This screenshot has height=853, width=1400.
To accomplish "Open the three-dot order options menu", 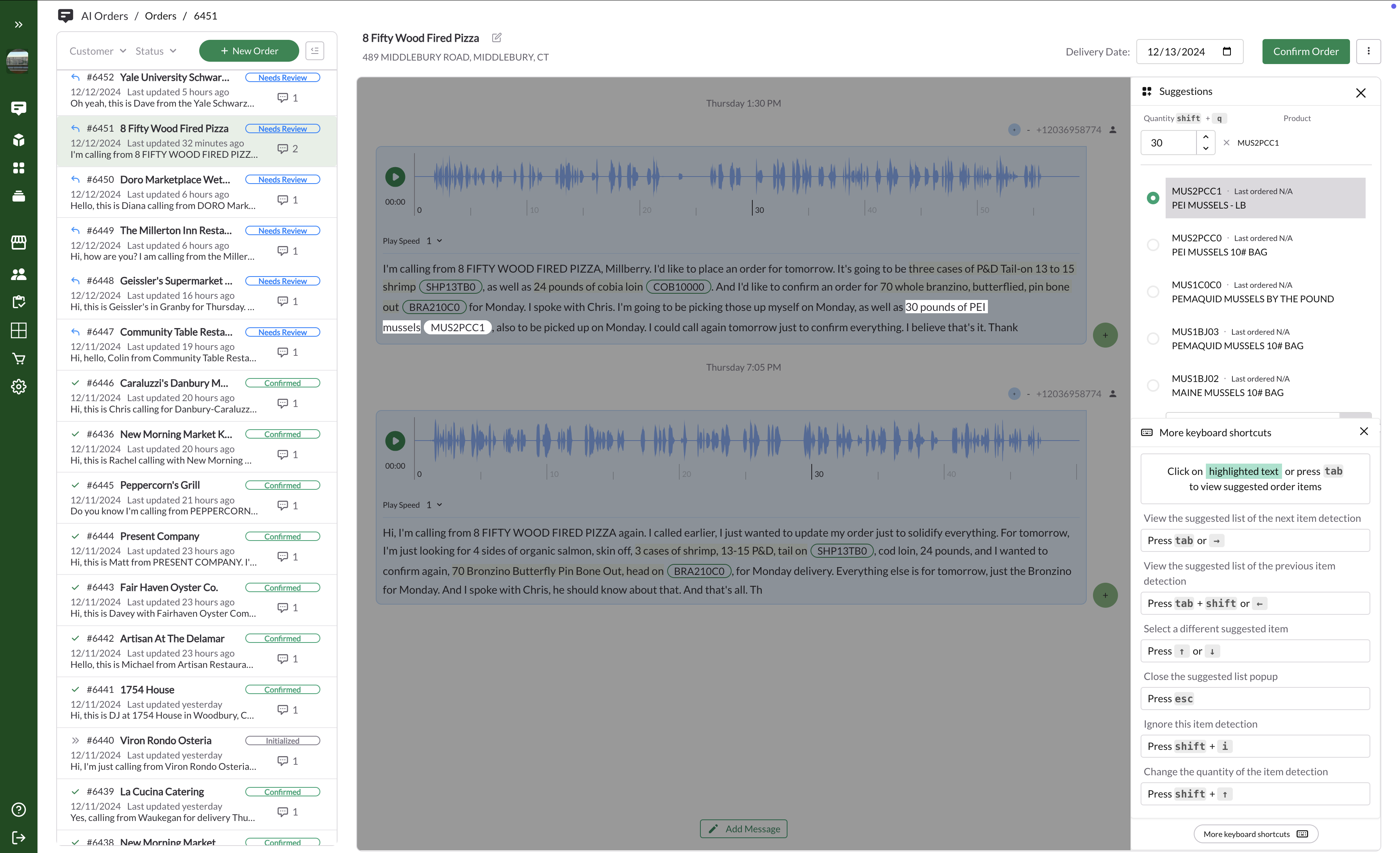I will point(1368,51).
